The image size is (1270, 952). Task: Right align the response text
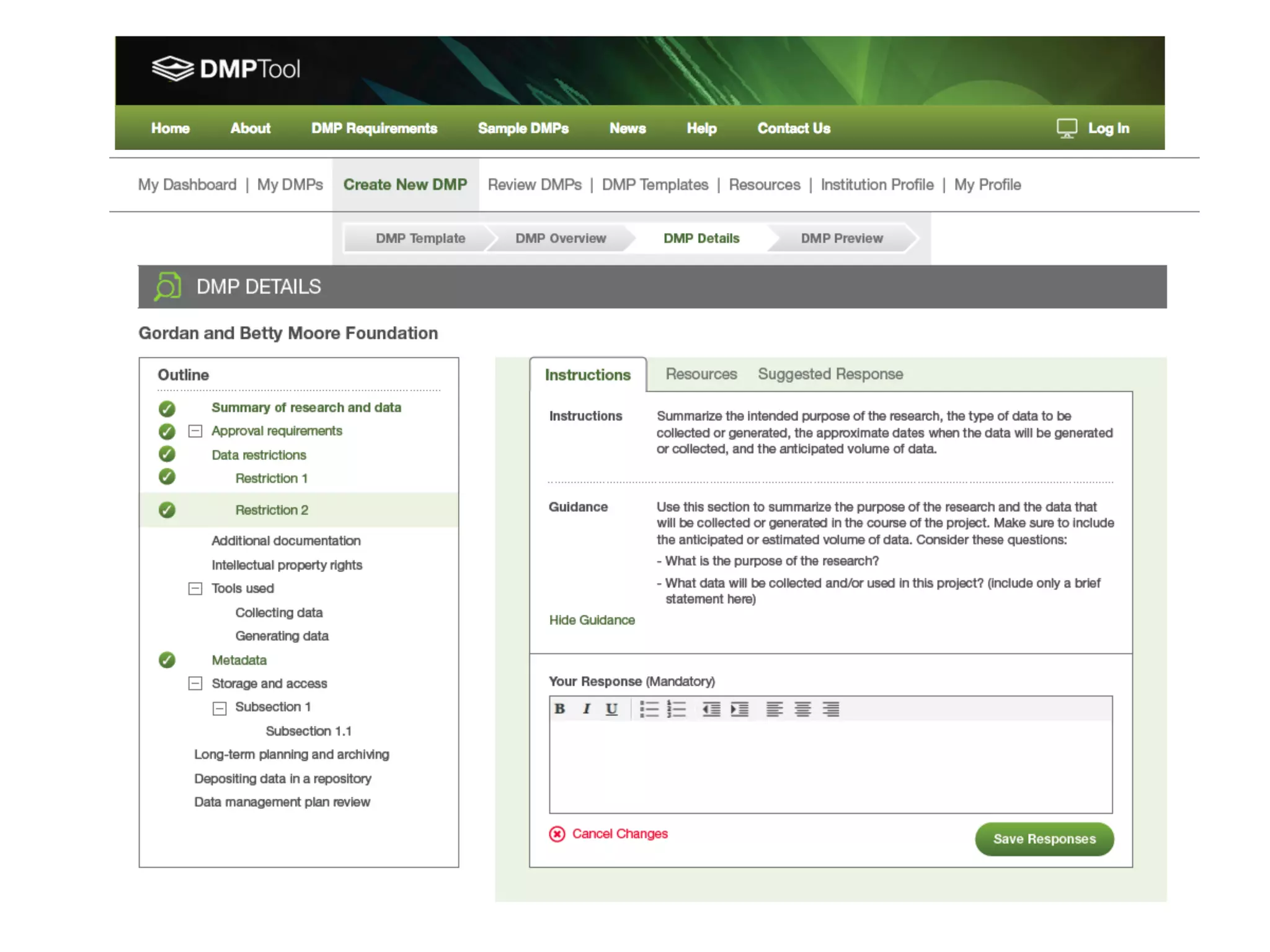831,708
